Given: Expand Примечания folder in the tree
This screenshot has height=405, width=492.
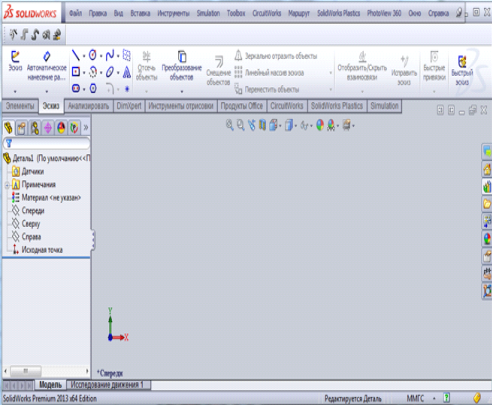Looking at the screenshot, I should pos(7,185).
